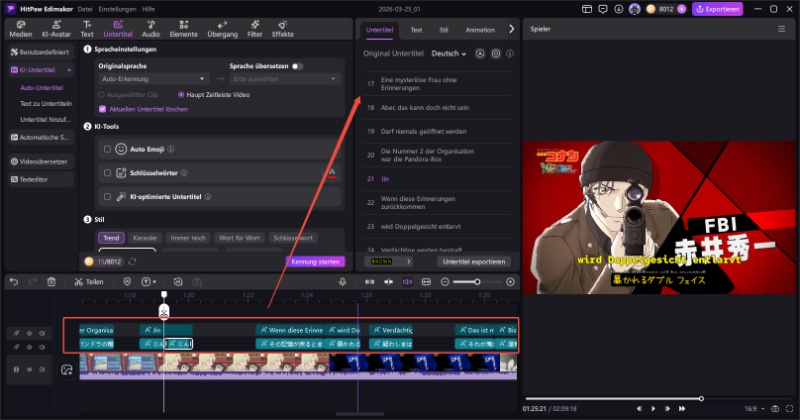Open Spieler panel hamburger menu
The height and width of the screenshot is (420, 800).
(781, 29)
